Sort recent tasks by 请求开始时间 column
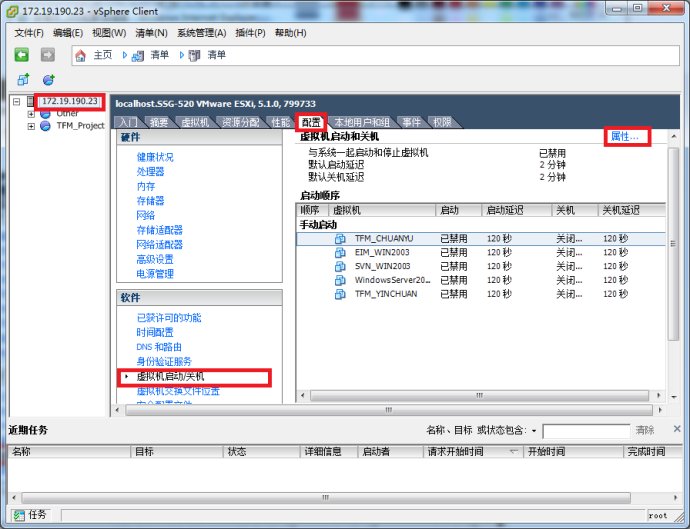The height and width of the screenshot is (529, 690). click(x=473, y=452)
